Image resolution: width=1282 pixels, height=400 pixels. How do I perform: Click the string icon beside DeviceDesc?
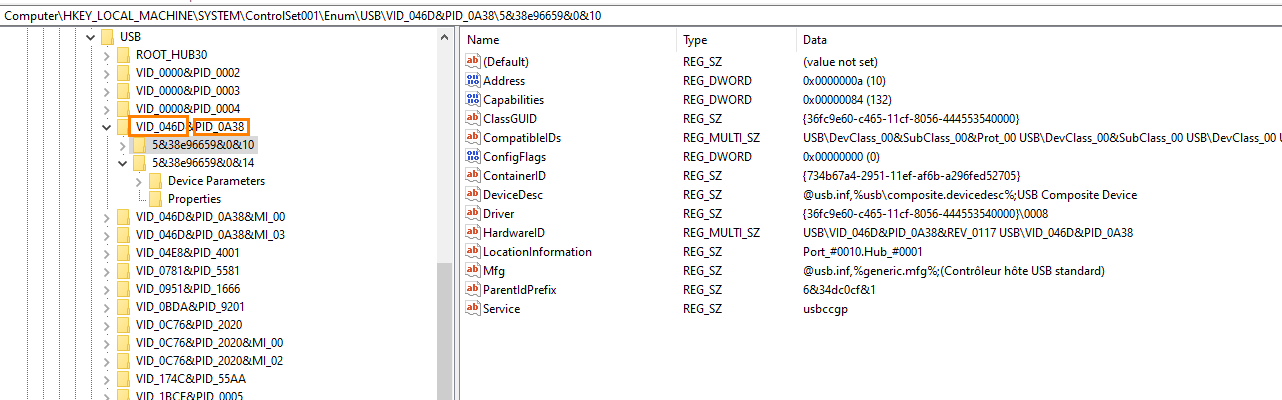[x=473, y=195]
